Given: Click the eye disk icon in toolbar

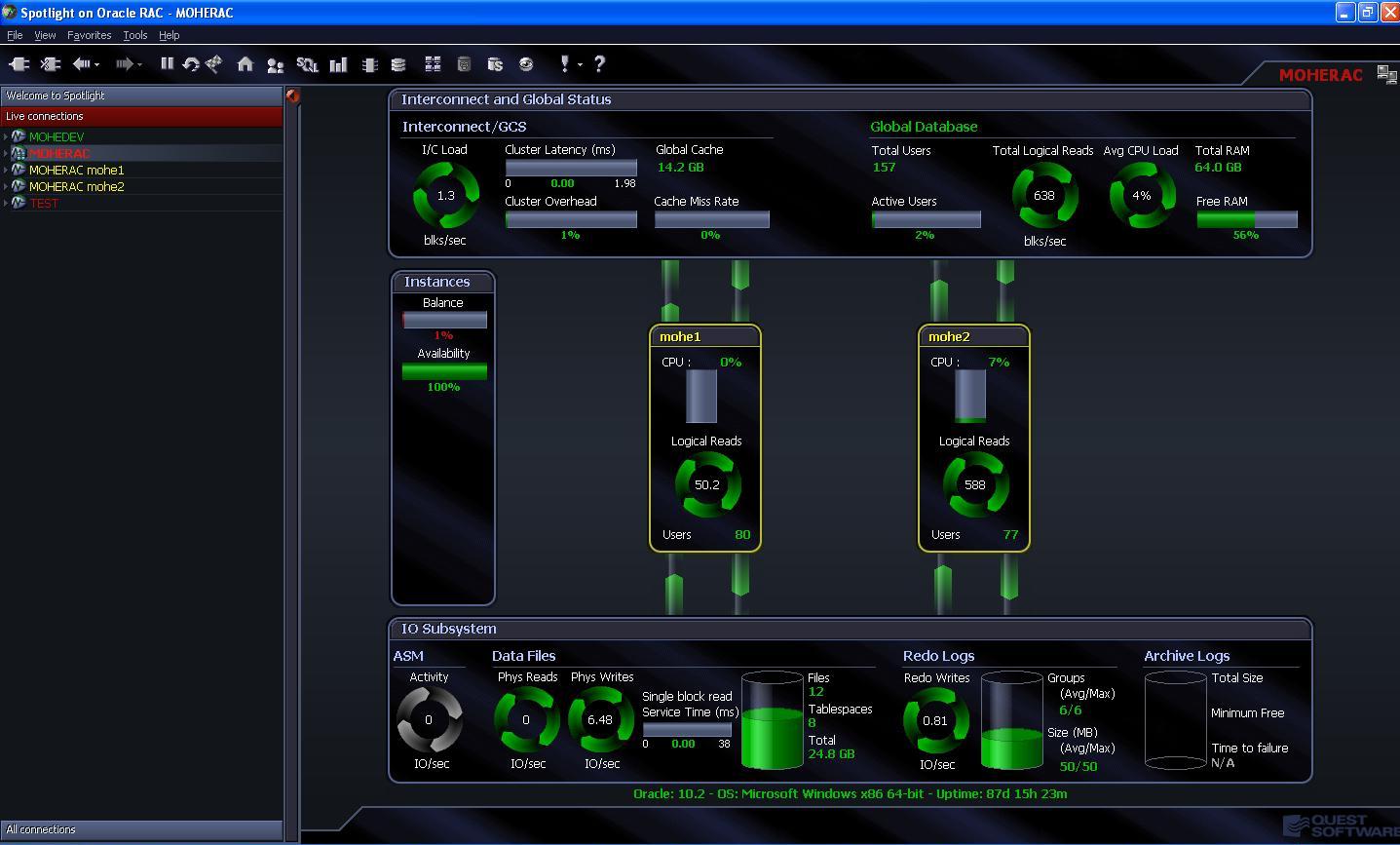Looking at the screenshot, I should click(x=526, y=64).
